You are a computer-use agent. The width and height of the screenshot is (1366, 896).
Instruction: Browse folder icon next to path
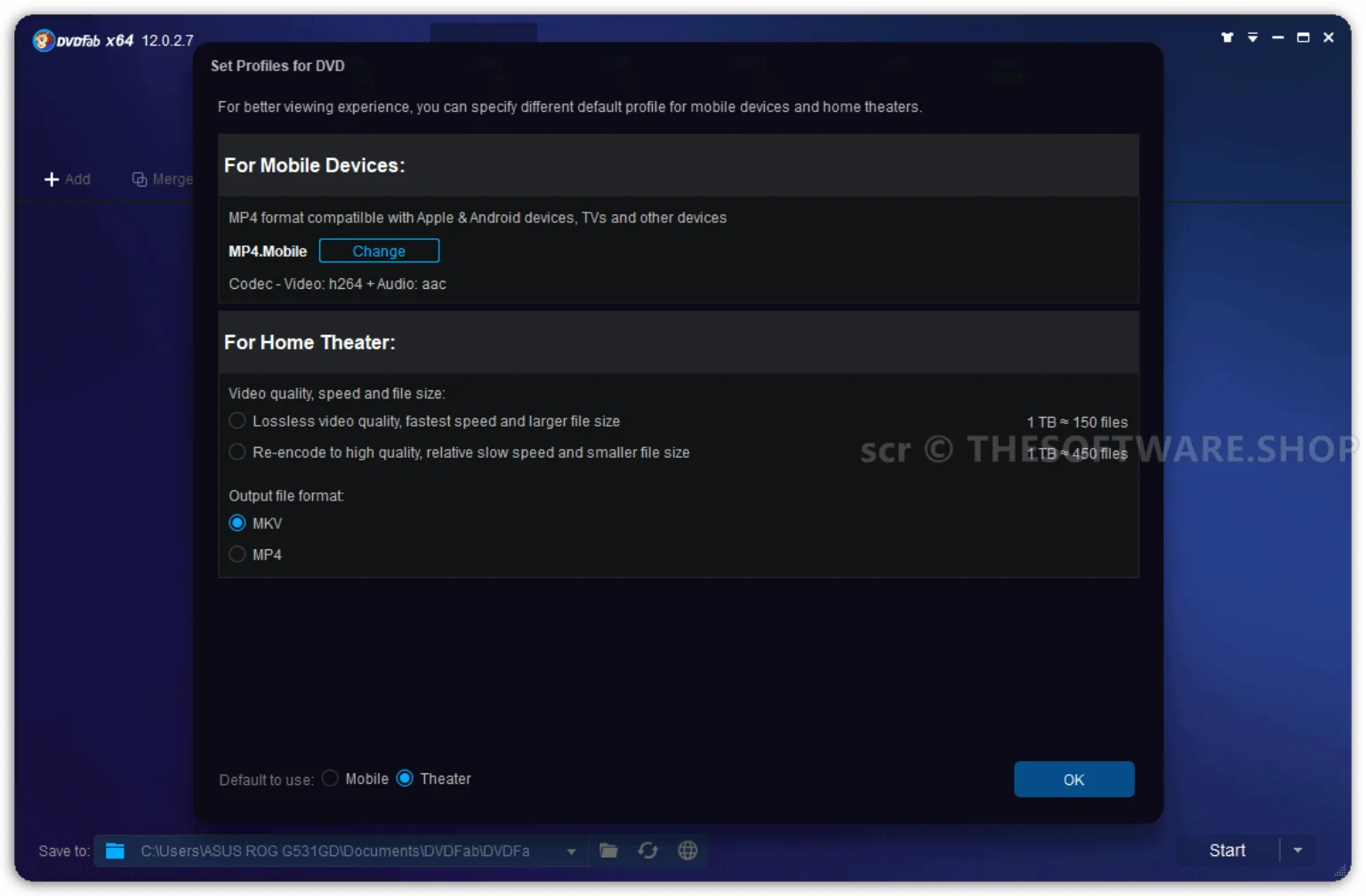point(608,851)
